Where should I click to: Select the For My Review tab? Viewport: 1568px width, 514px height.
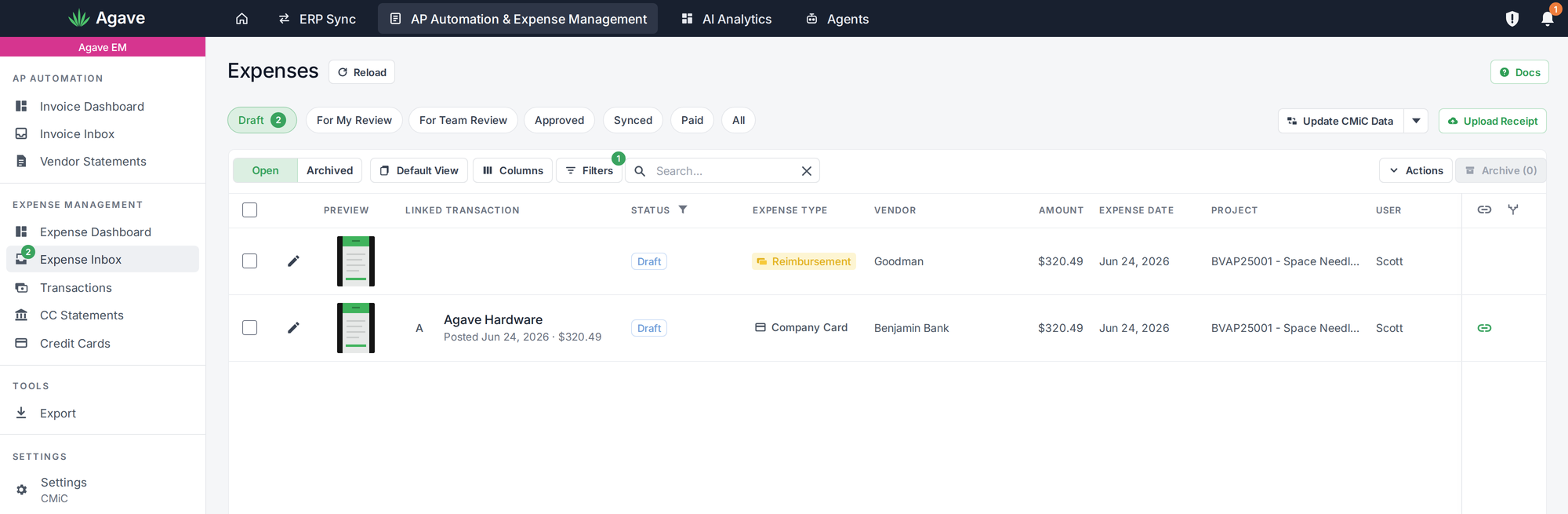(x=354, y=120)
